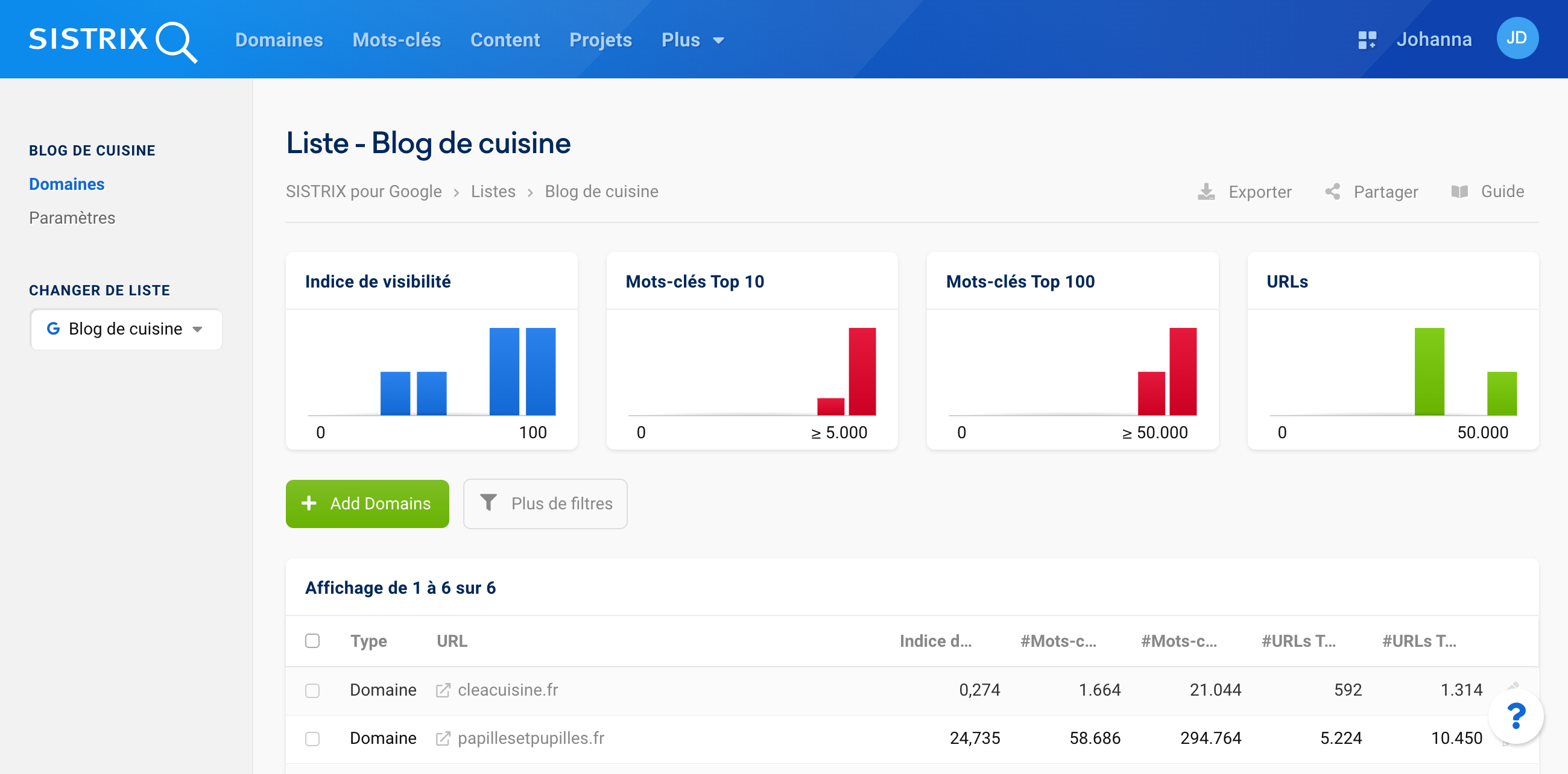Click the Guide book icon
Image resolution: width=1568 pixels, height=774 pixels.
pyautogui.click(x=1459, y=192)
